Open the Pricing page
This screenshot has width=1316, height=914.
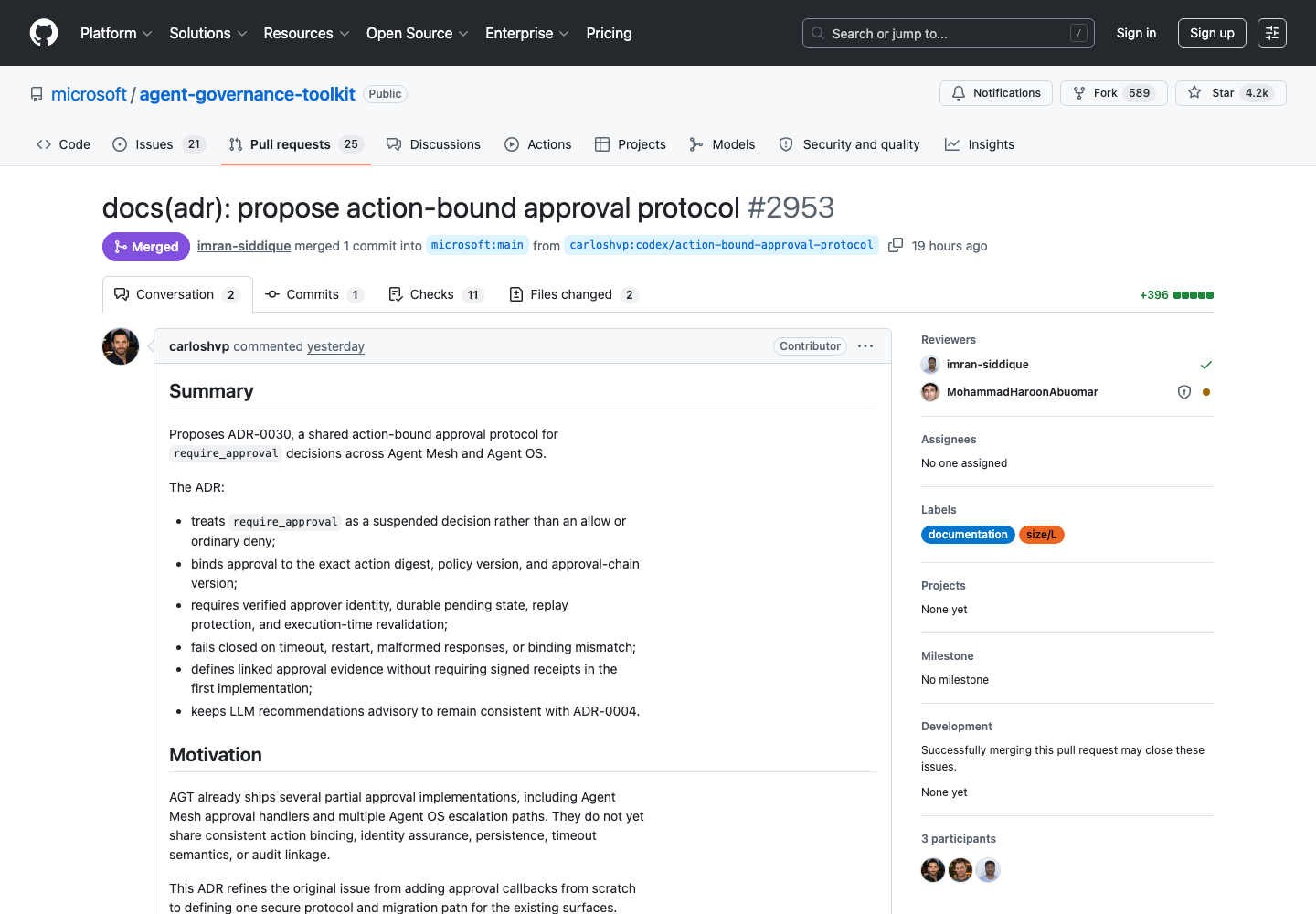click(x=609, y=33)
